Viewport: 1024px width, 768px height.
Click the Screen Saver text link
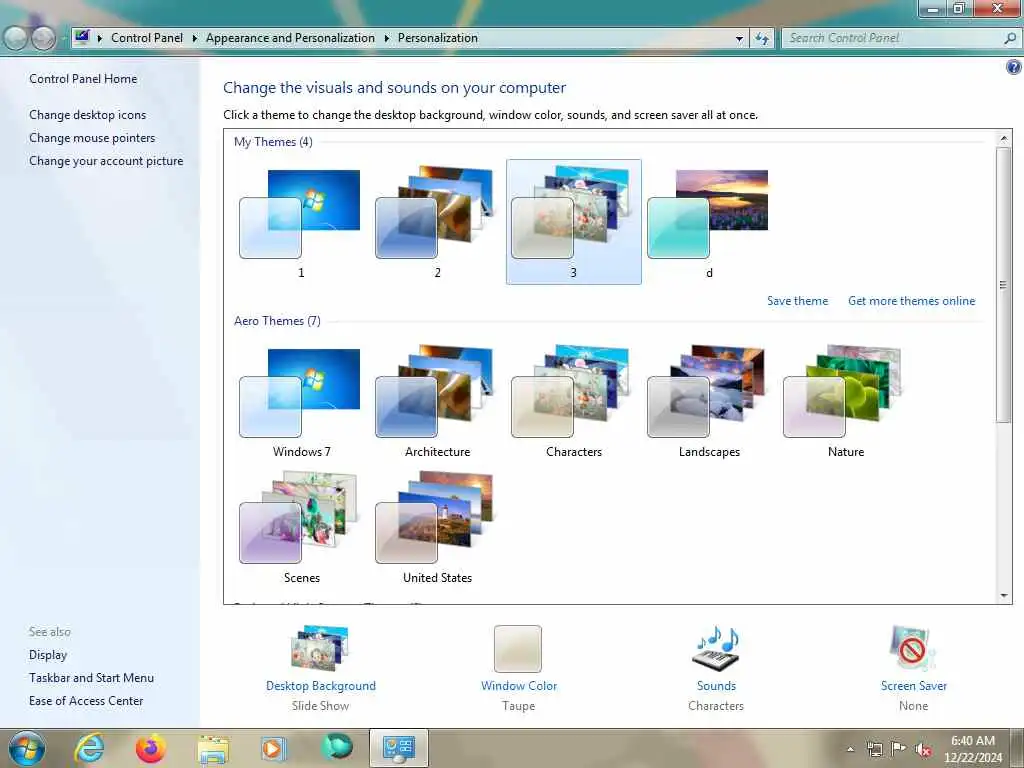[x=913, y=686]
